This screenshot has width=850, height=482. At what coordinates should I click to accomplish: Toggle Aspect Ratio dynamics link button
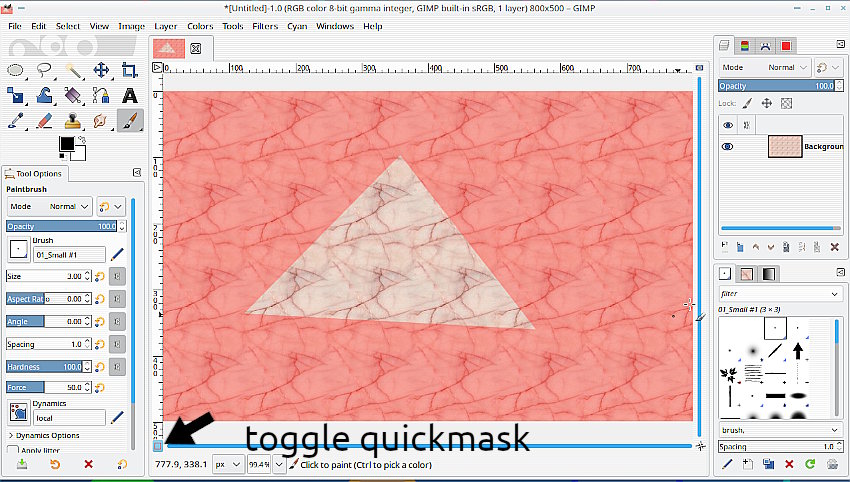point(117,299)
